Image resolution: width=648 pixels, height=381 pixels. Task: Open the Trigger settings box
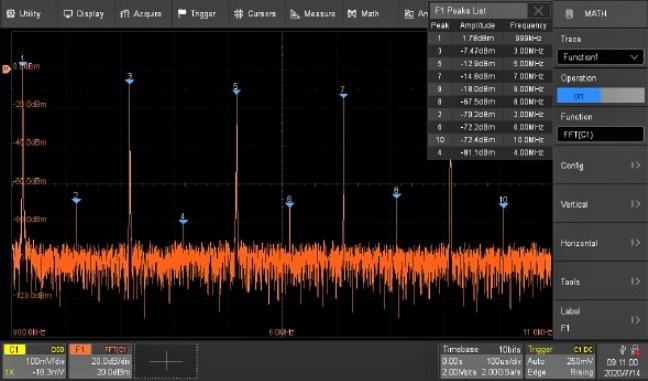pyautogui.click(x=560, y=361)
